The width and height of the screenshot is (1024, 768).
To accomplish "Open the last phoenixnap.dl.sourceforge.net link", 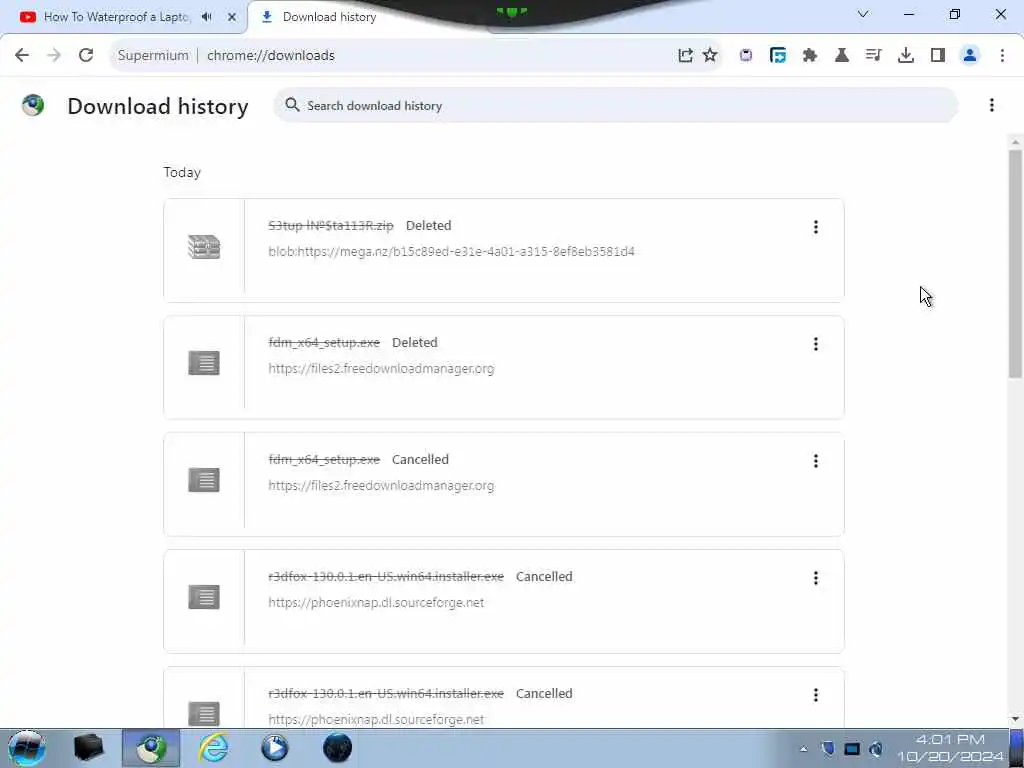I will [376, 719].
